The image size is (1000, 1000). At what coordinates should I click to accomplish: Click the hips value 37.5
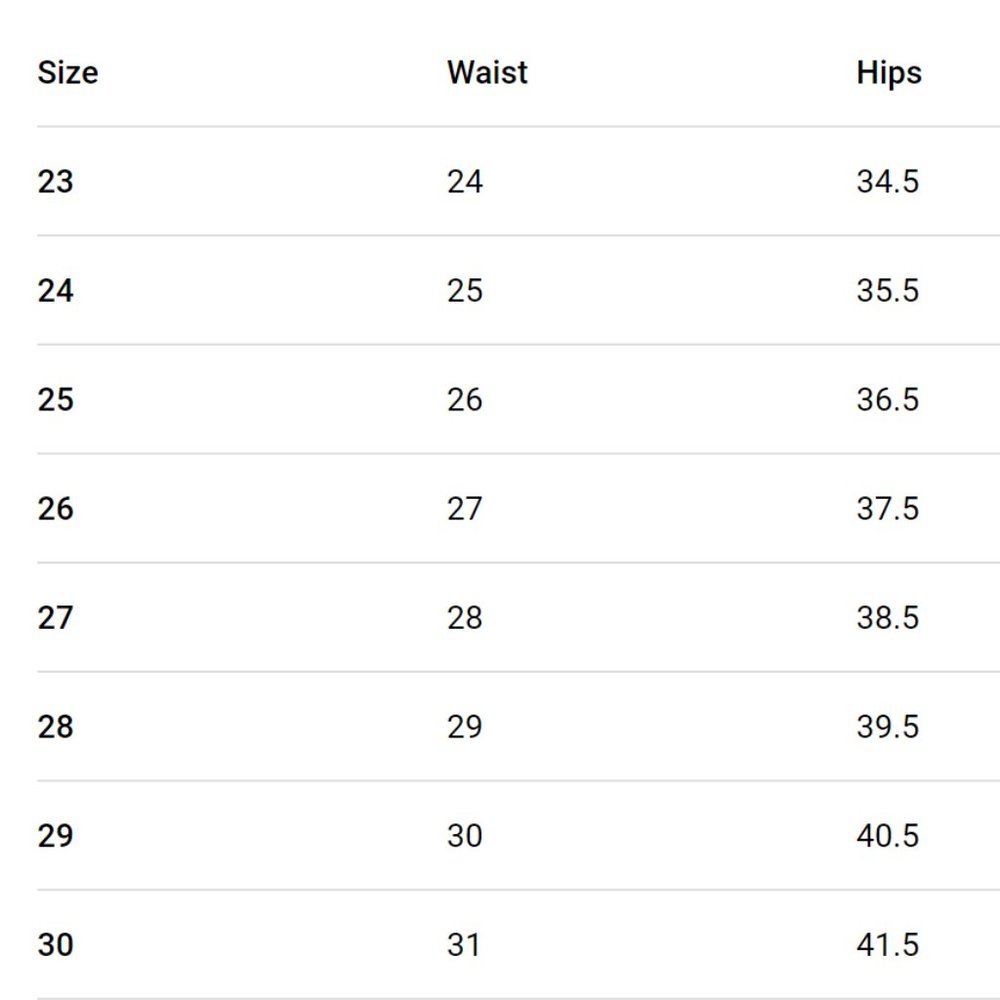[887, 509]
